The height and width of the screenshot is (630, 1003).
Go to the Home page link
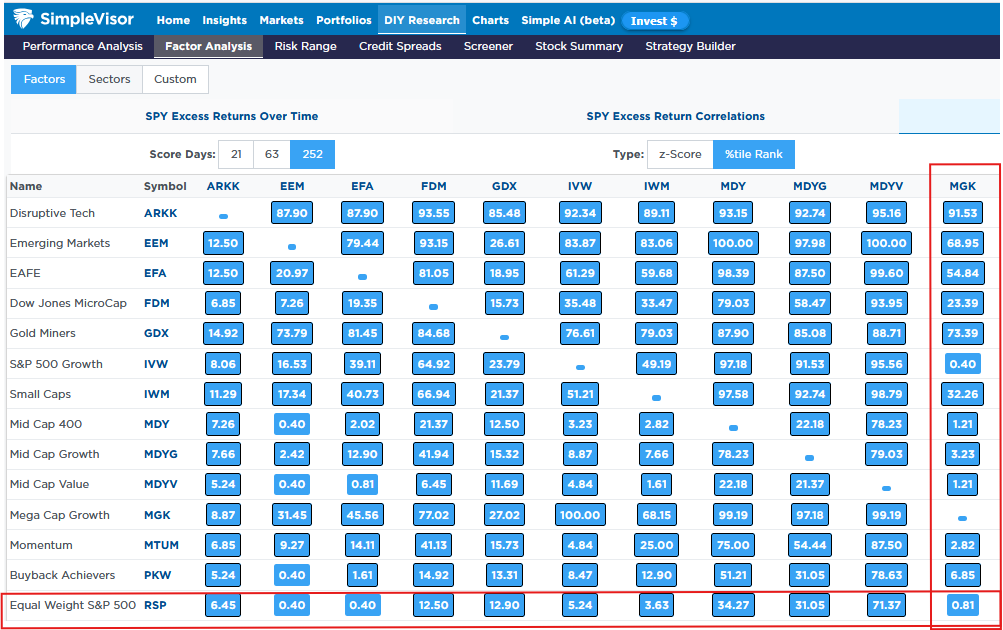172,20
